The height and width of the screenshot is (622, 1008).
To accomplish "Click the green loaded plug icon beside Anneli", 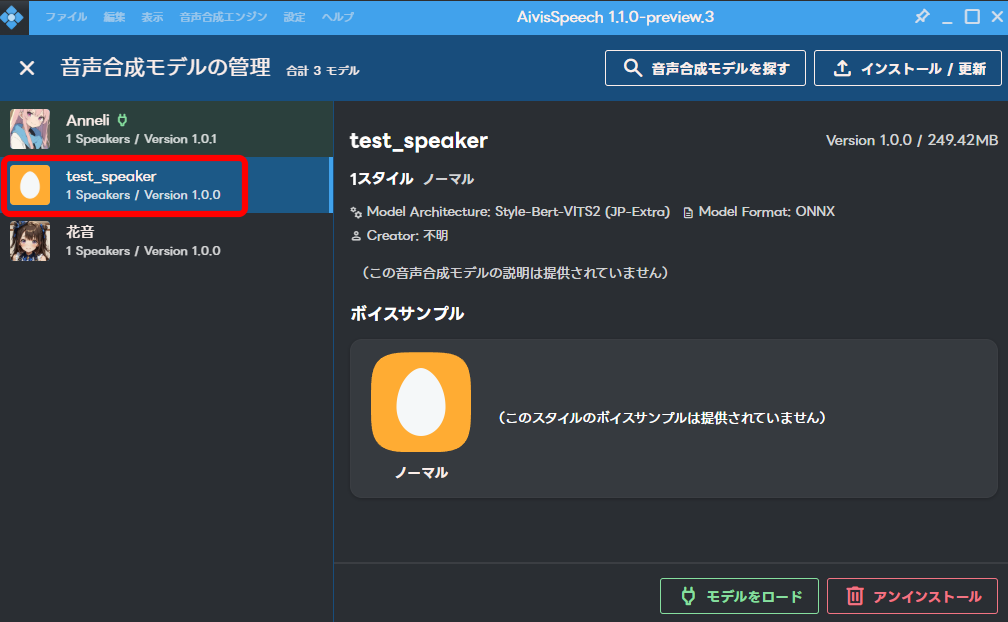I will click(x=122, y=120).
